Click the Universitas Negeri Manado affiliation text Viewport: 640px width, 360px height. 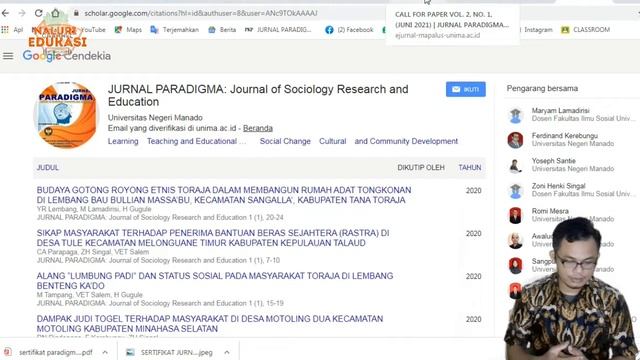pos(155,118)
